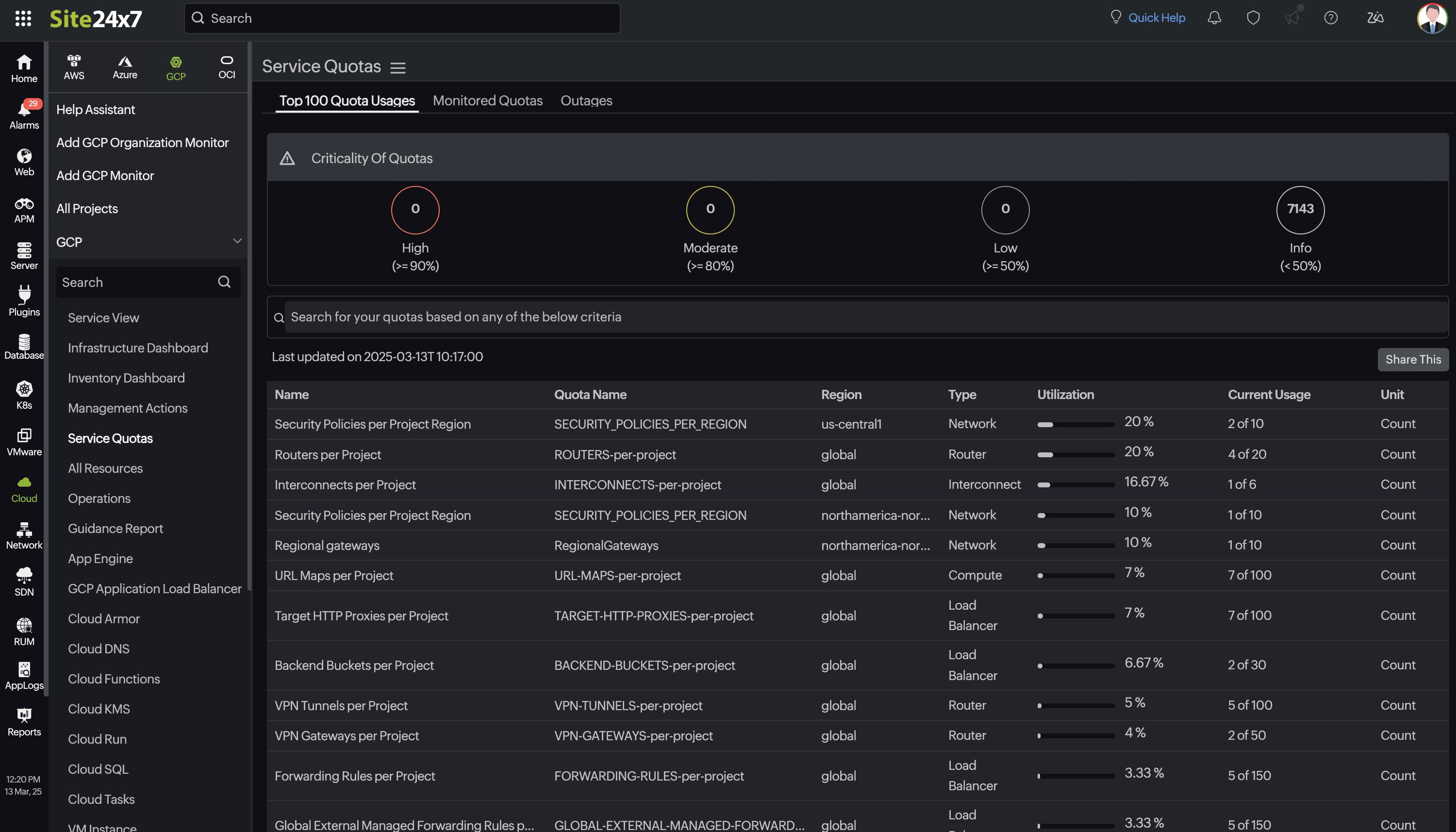Click the language translate icon
1456x832 pixels.
click(x=1375, y=17)
